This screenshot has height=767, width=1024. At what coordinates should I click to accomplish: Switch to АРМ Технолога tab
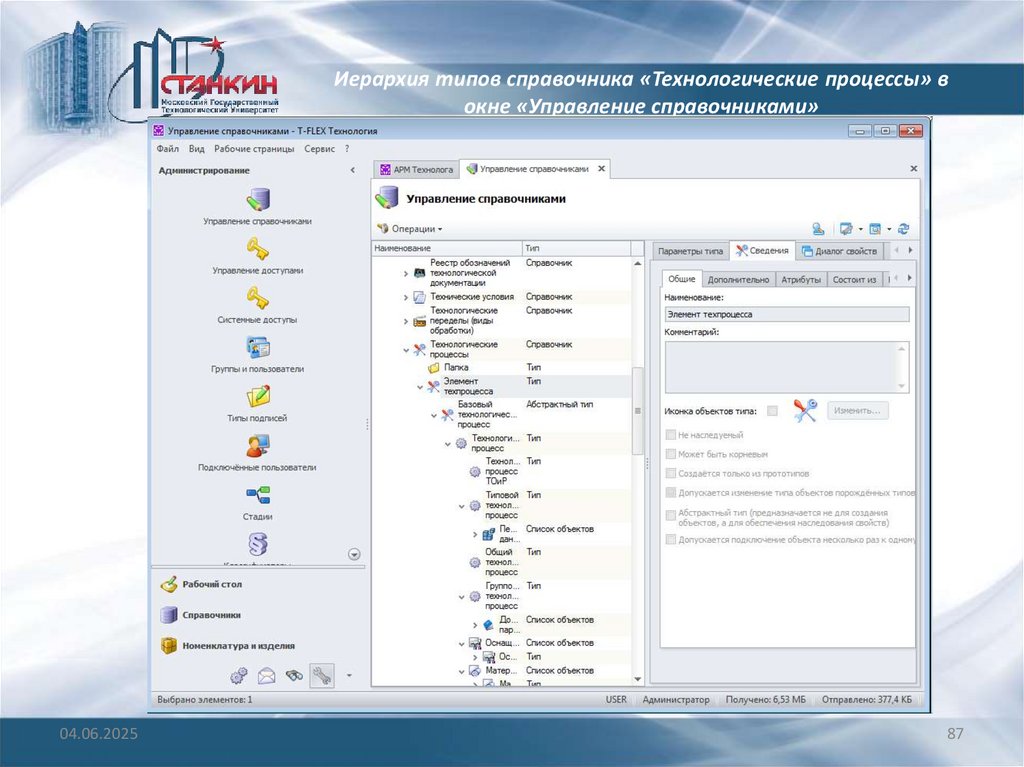point(417,169)
